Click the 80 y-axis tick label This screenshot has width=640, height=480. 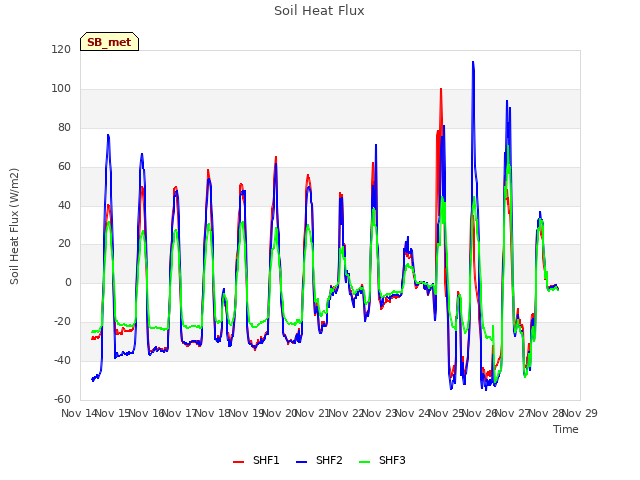[64, 127]
